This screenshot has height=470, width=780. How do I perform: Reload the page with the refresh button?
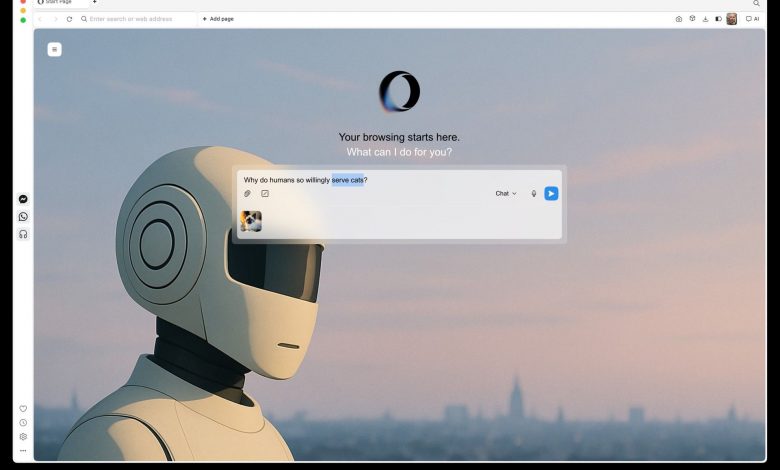pyautogui.click(x=69, y=19)
